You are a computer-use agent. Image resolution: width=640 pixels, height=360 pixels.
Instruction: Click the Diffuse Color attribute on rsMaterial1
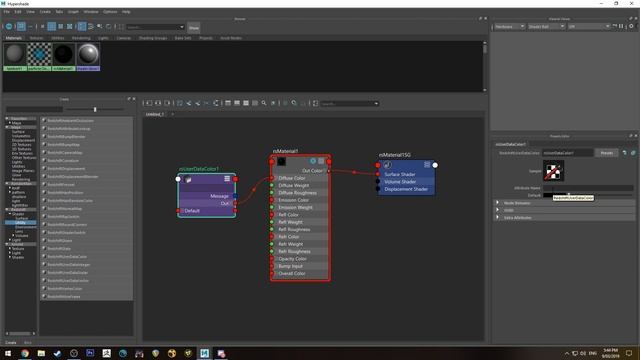pyautogui.click(x=292, y=178)
